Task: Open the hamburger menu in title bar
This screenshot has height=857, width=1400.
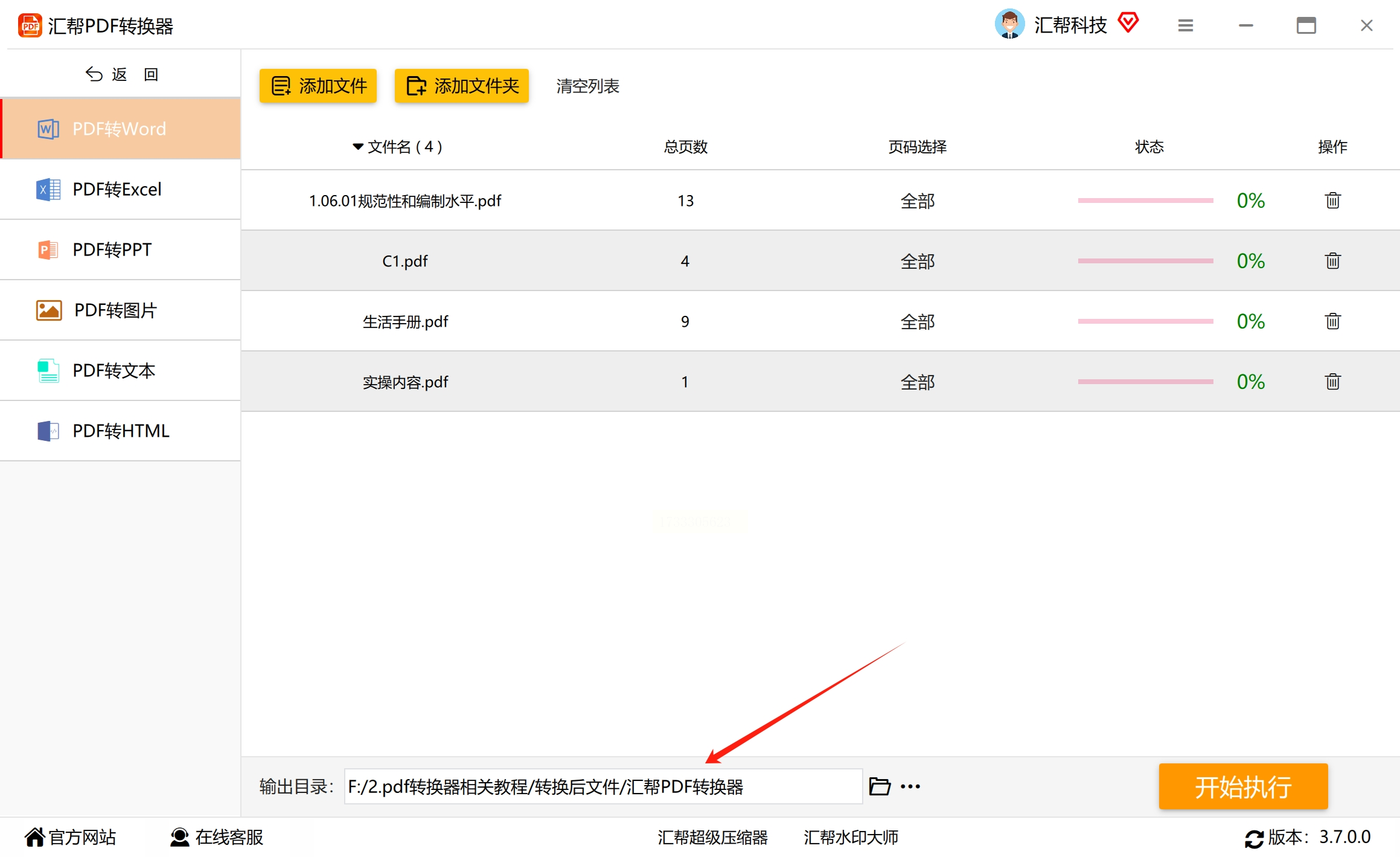Action: (x=1184, y=25)
